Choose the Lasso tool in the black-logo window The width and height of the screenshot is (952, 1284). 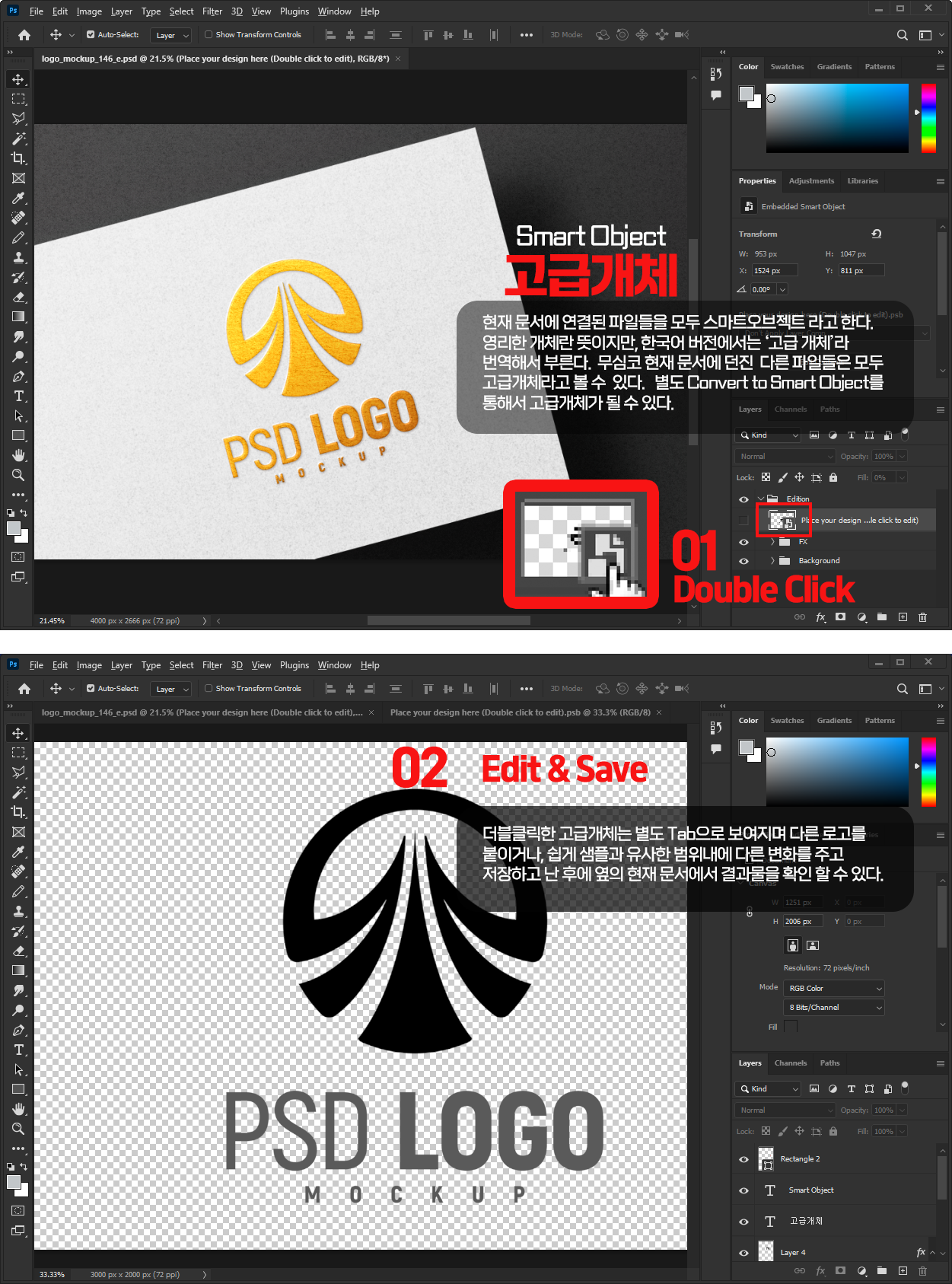point(19,773)
